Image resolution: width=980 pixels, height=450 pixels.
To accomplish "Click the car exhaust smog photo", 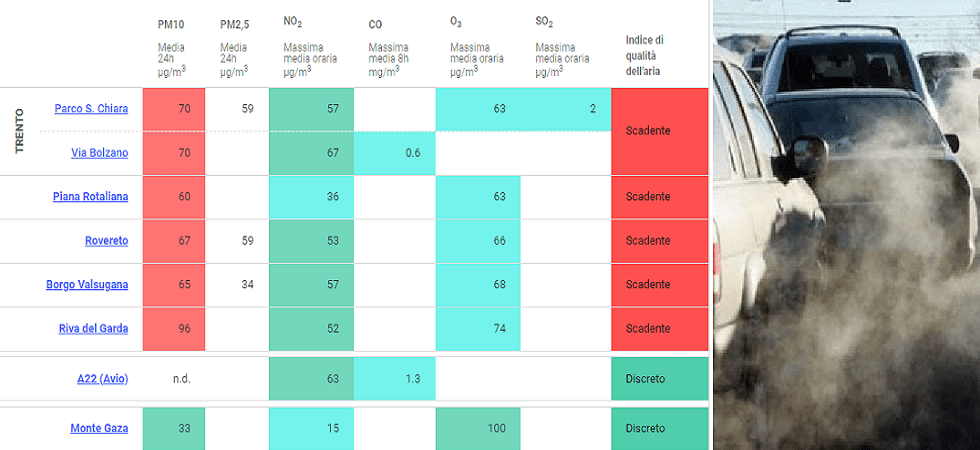I will (x=846, y=225).
